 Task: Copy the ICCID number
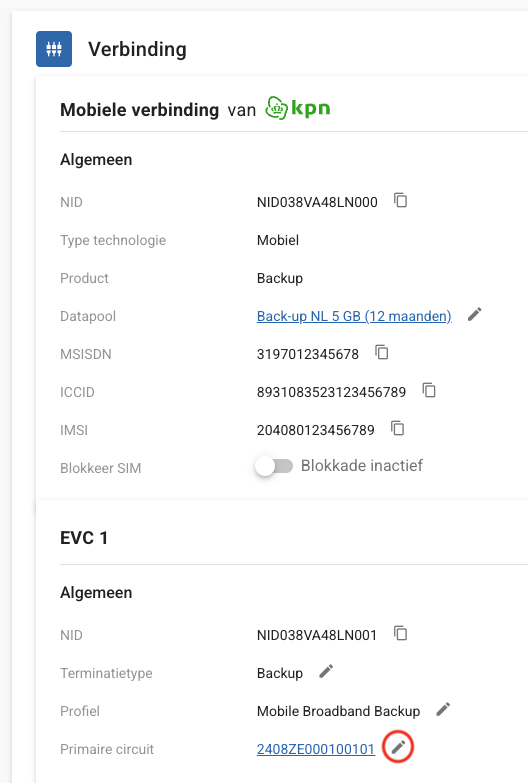click(429, 391)
